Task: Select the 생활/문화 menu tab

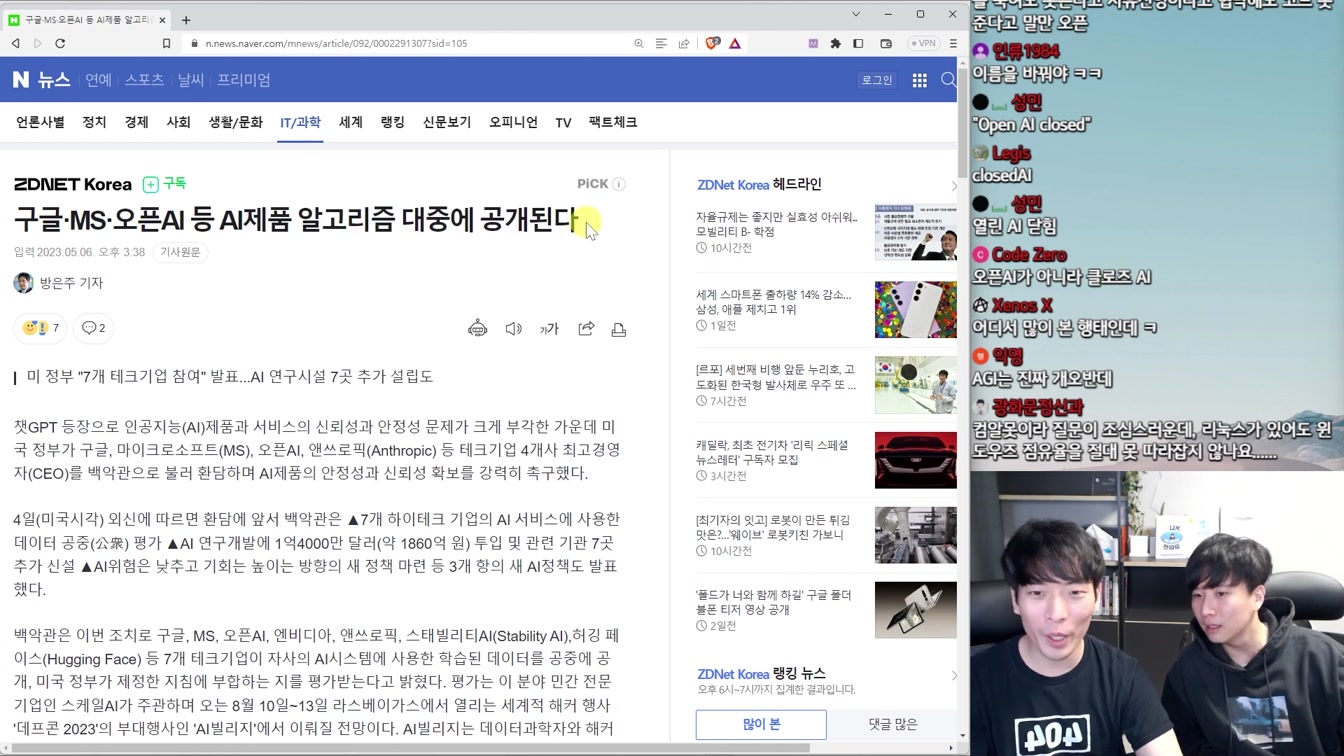Action: (235, 122)
